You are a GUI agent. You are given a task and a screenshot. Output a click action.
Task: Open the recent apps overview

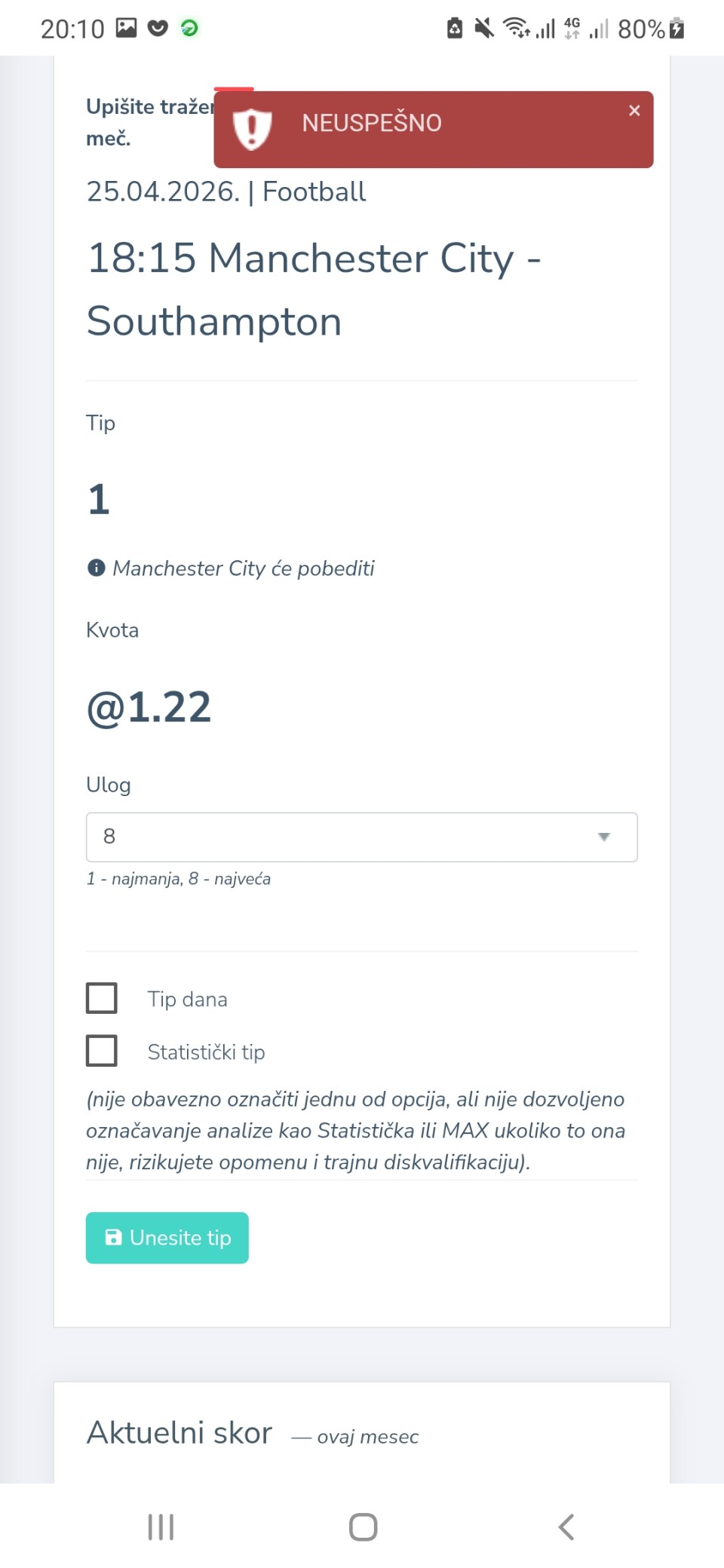161,1527
